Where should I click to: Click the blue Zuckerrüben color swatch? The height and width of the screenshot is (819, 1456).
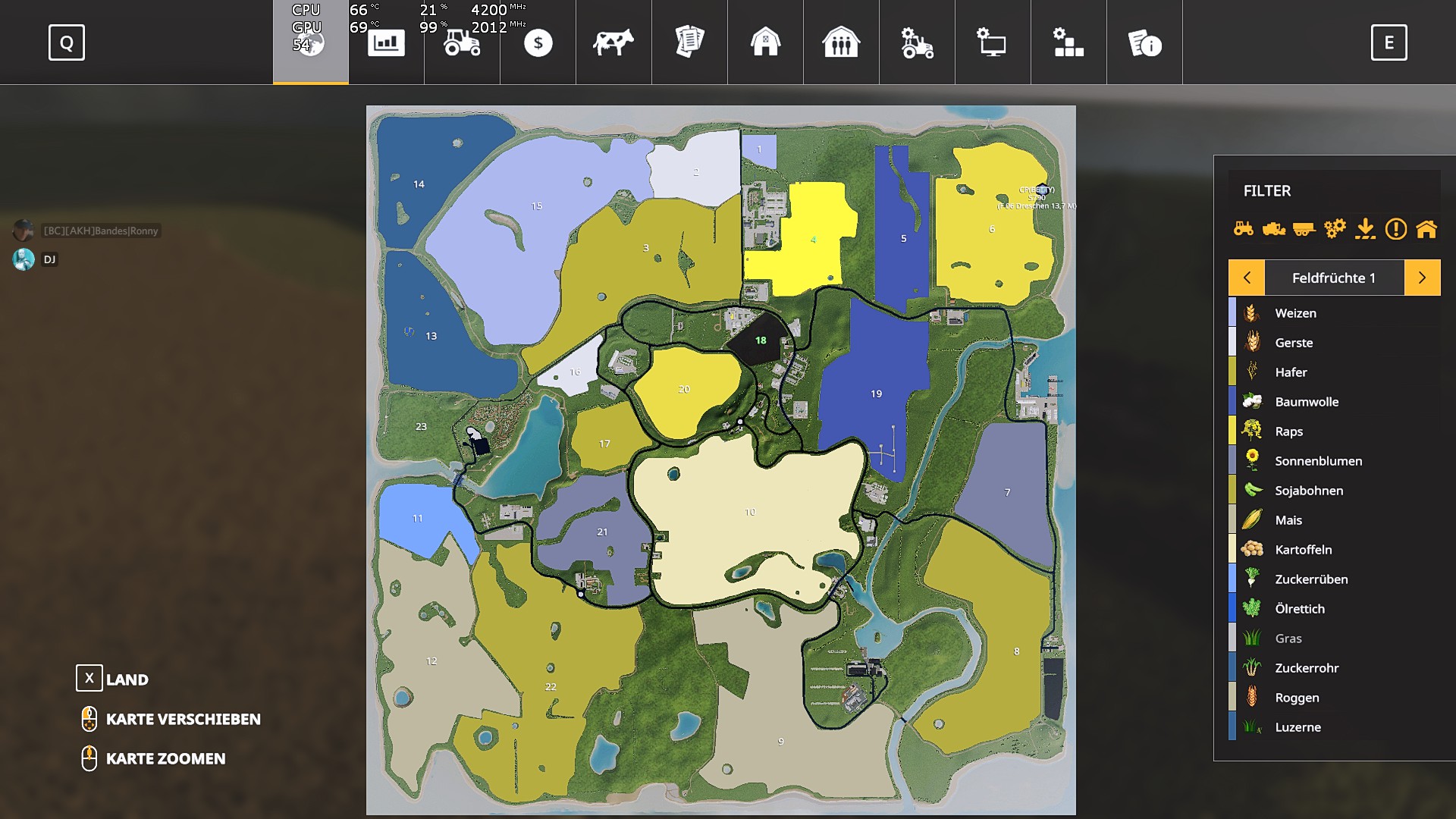1232,579
